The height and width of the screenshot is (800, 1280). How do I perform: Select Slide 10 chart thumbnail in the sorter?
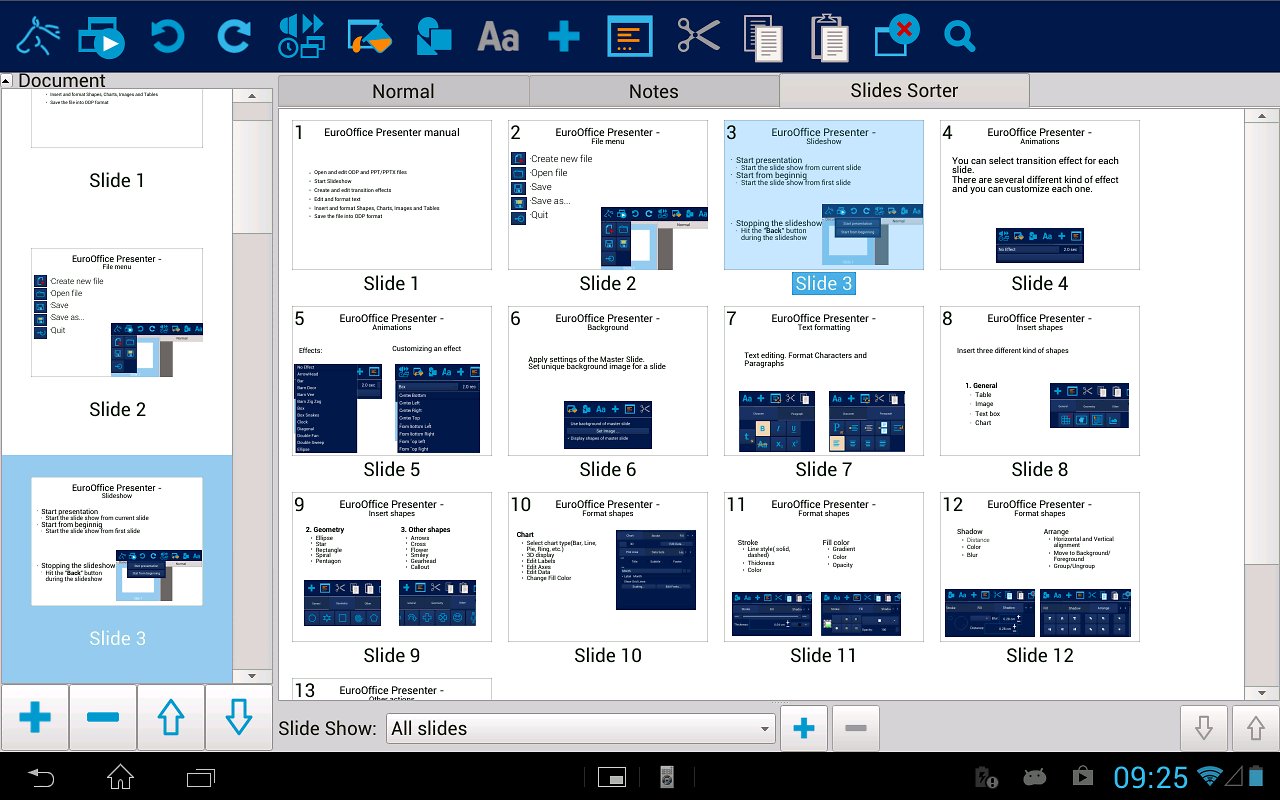point(608,567)
